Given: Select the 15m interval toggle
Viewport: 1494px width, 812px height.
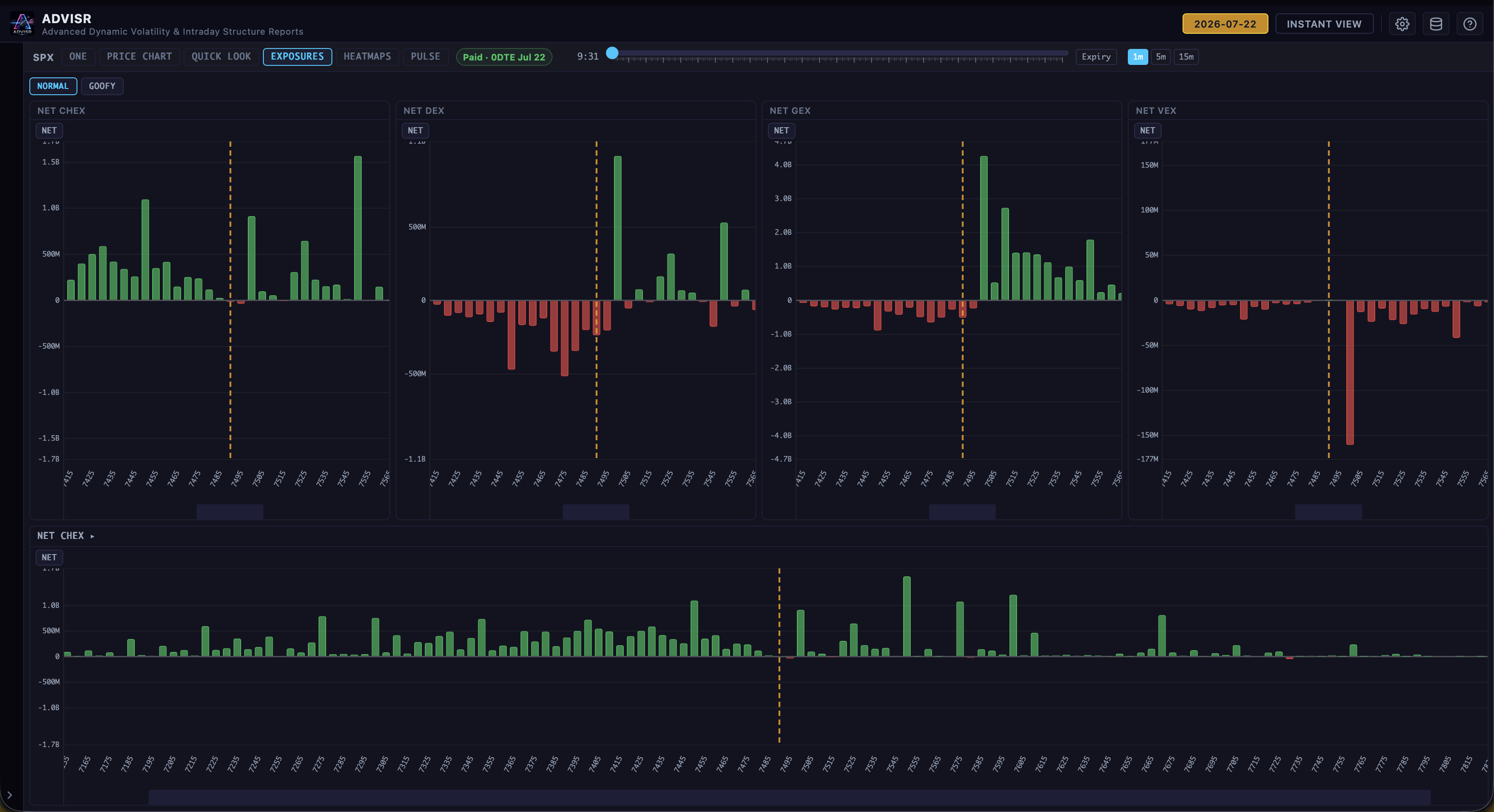Looking at the screenshot, I should tap(1186, 57).
